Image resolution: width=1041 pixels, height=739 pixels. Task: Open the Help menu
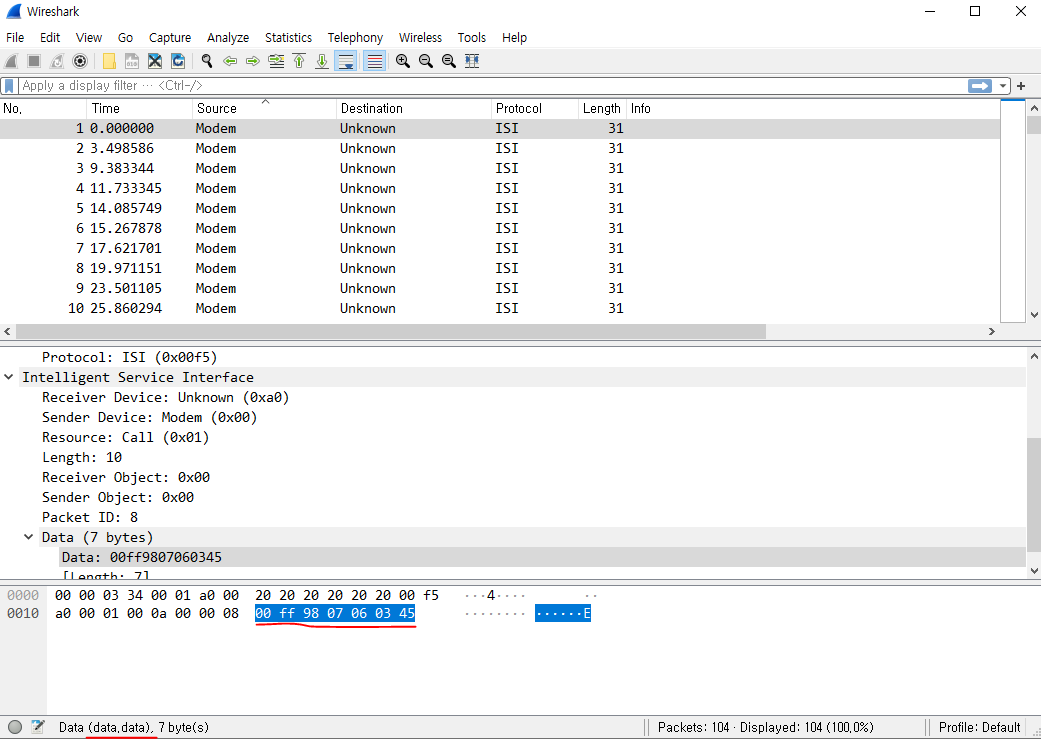[515, 38]
